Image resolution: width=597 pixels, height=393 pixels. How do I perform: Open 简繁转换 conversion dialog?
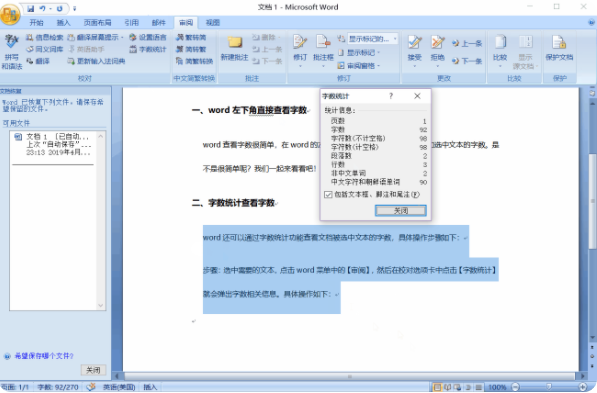[194, 61]
